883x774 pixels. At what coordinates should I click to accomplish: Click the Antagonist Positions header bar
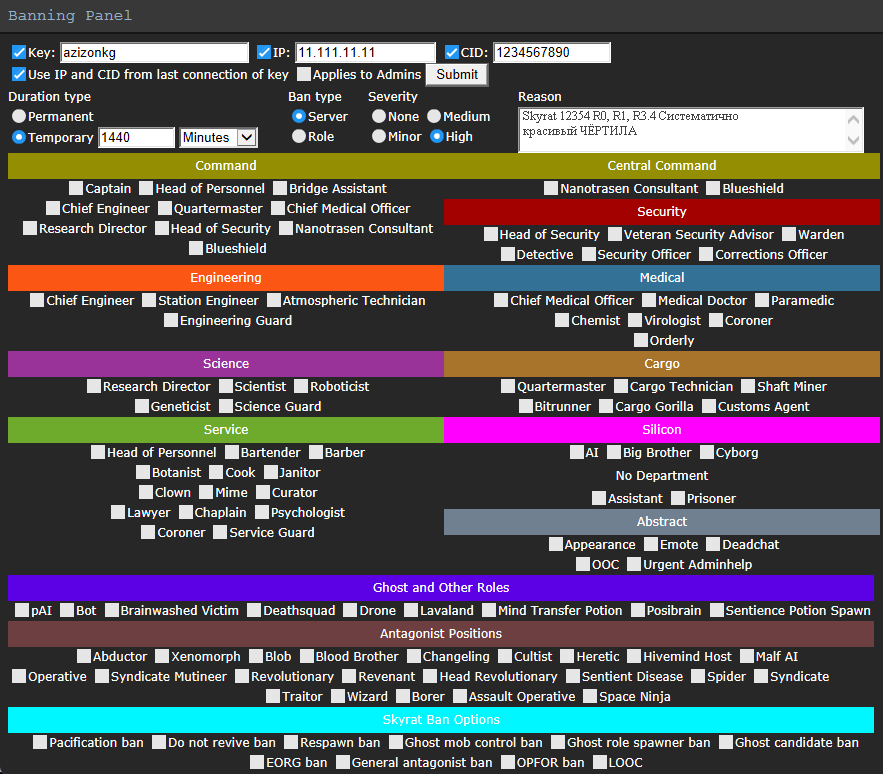[441, 633]
